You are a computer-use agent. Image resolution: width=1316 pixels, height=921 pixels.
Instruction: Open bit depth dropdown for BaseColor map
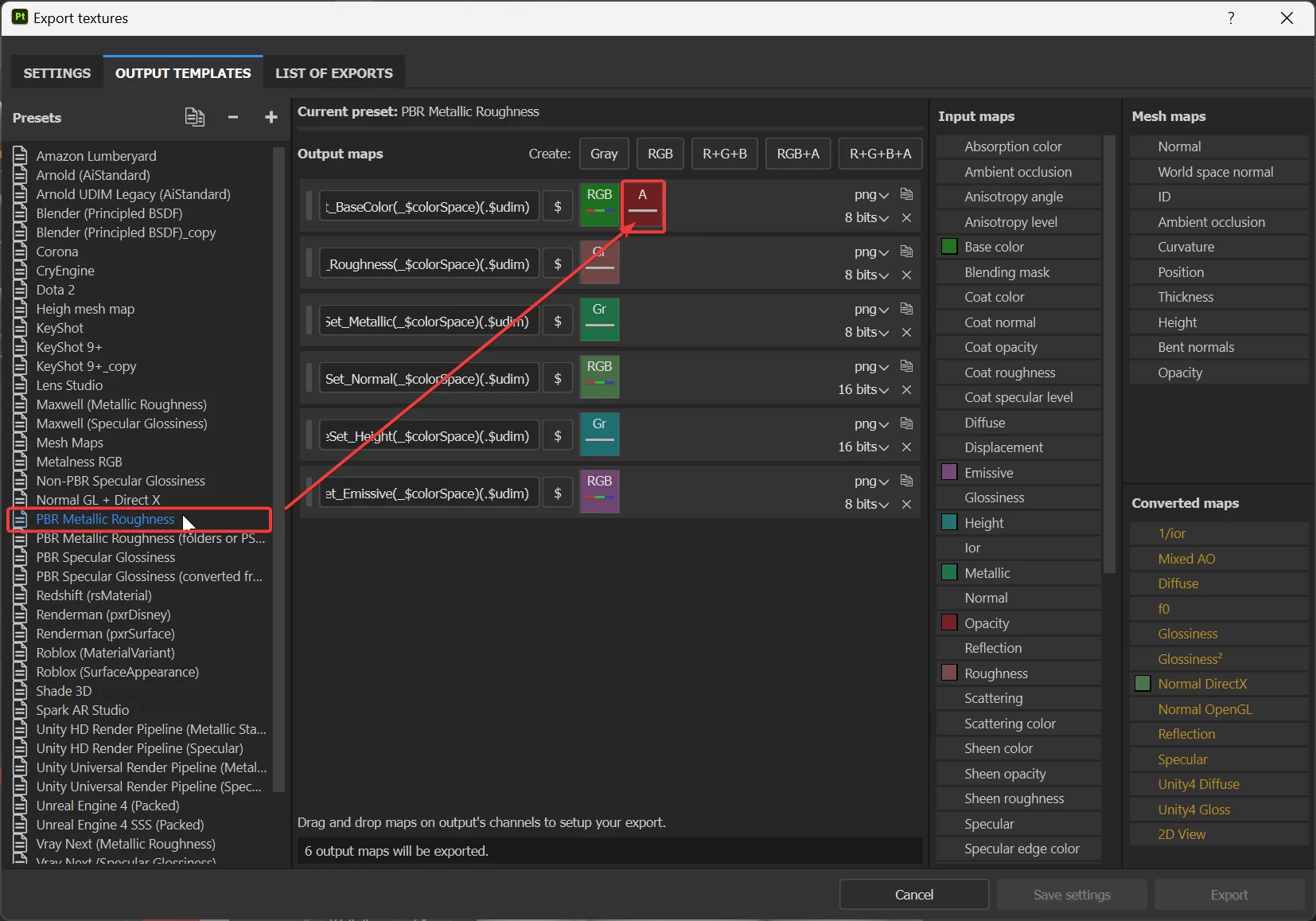click(866, 217)
